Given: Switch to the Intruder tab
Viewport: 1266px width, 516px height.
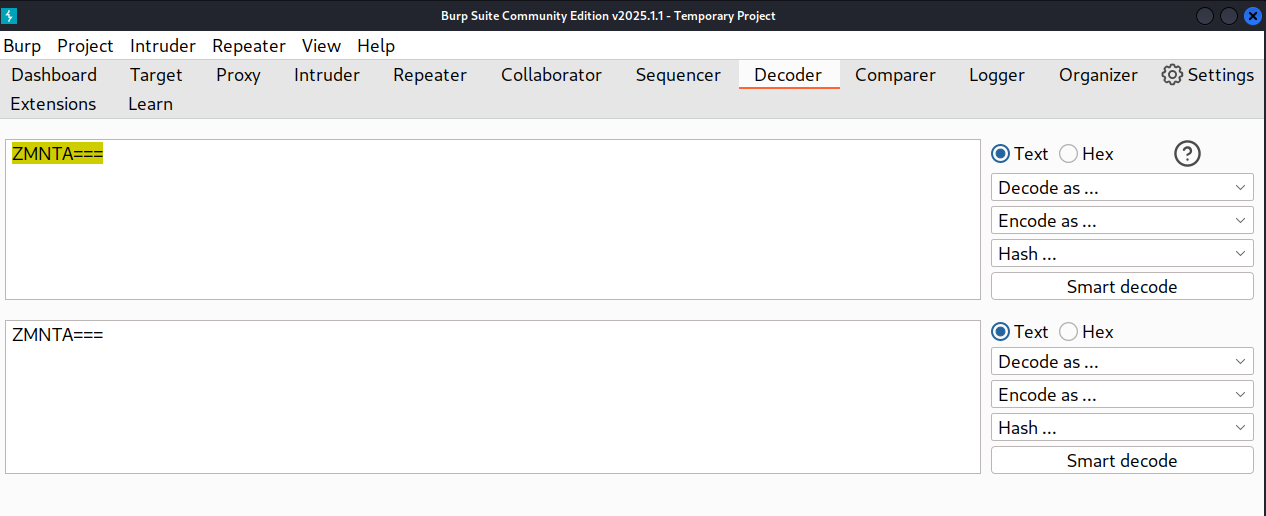Looking at the screenshot, I should coord(327,75).
